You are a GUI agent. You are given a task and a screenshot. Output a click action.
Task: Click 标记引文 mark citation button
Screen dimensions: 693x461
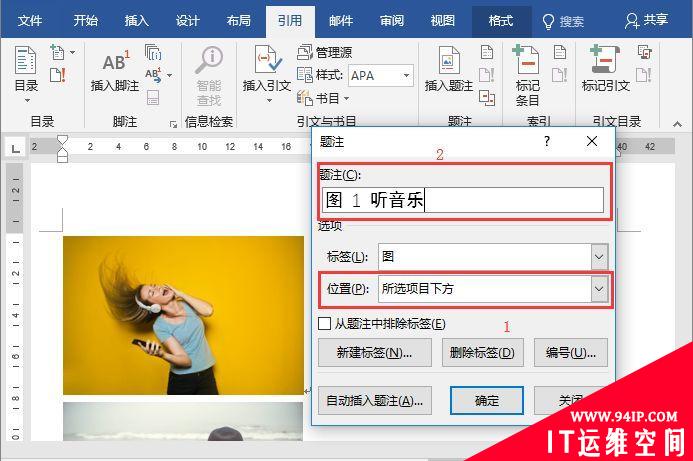pyautogui.click(x=606, y=70)
